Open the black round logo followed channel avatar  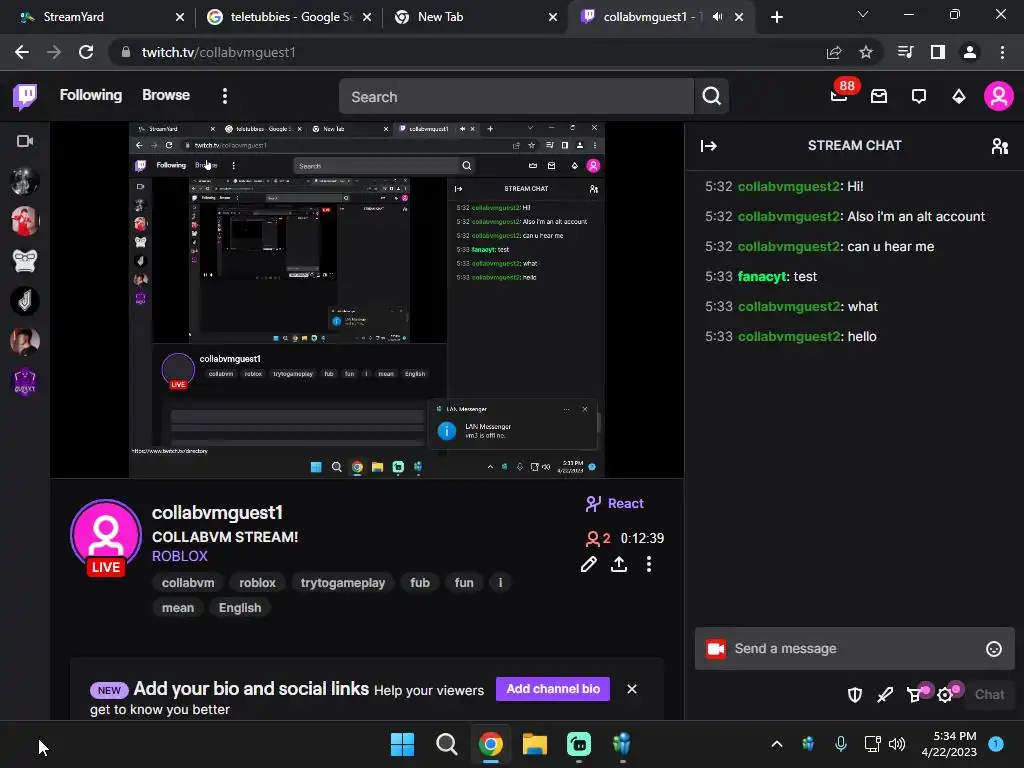25,301
